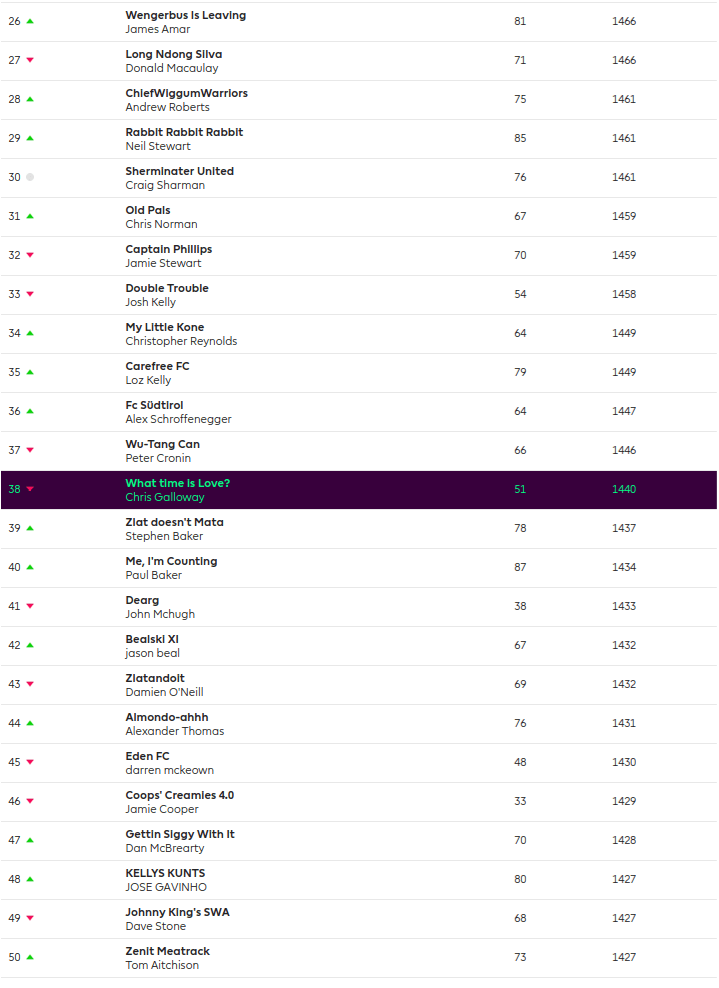Open KELLYS KUNTS team link
719x988 pixels.
pyautogui.click(x=165, y=873)
